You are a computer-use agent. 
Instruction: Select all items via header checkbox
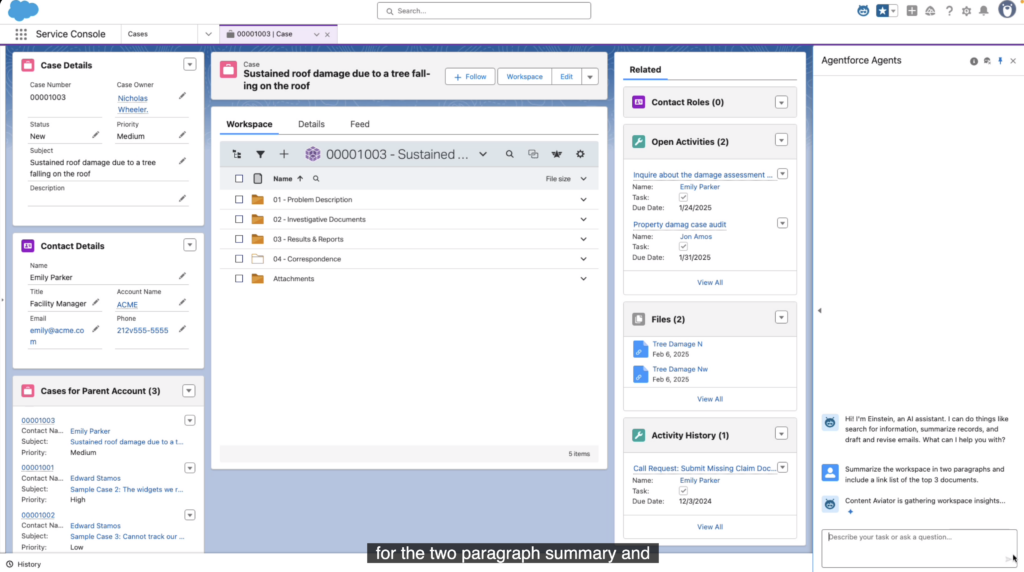239,179
